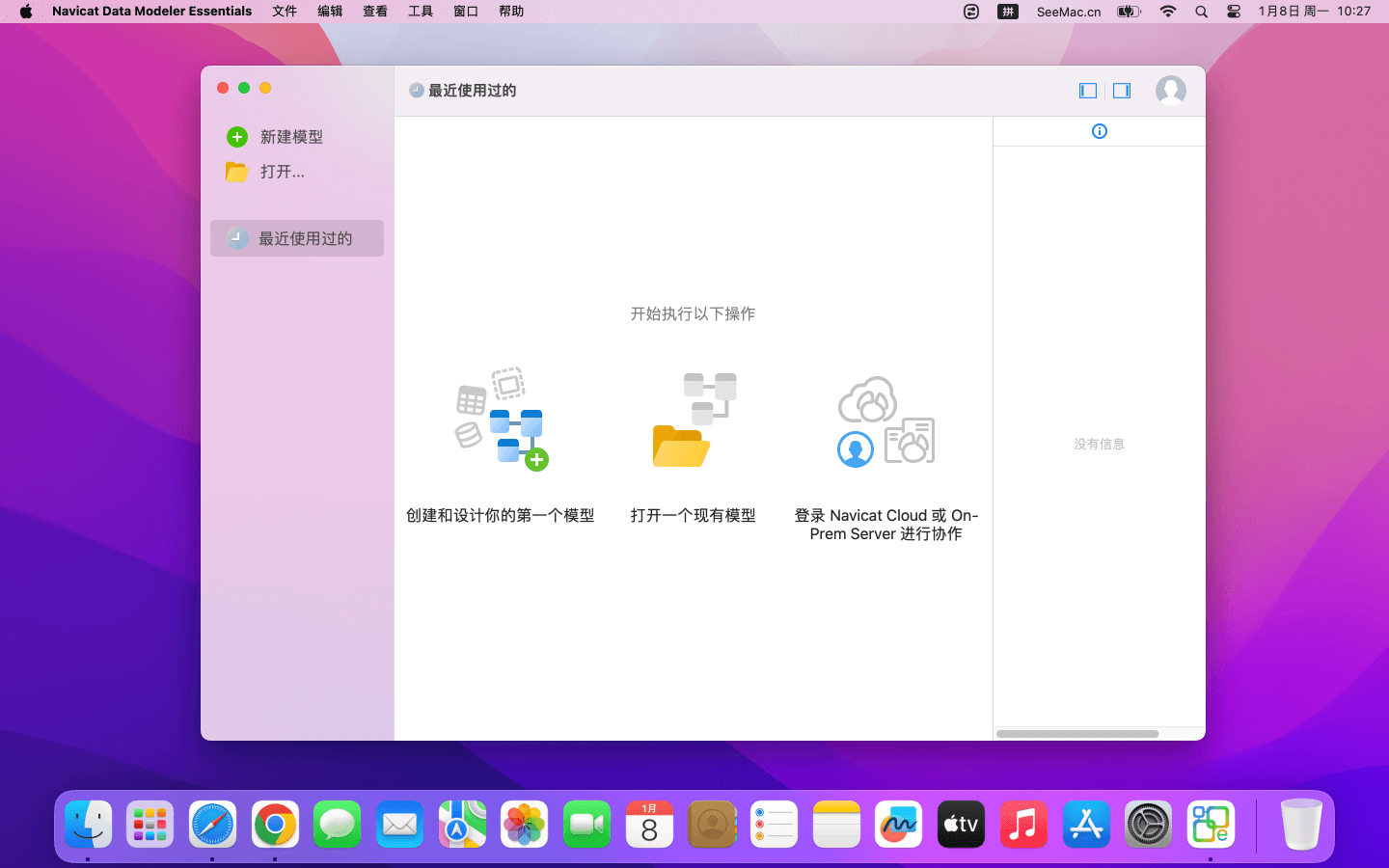Open the 查看 menu in menu bar

pyautogui.click(x=375, y=12)
